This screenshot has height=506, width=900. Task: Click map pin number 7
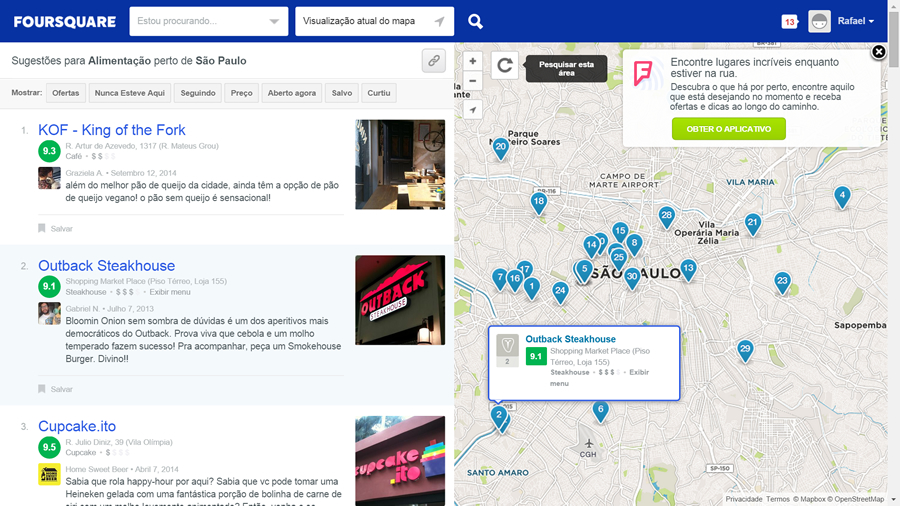click(x=500, y=278)
